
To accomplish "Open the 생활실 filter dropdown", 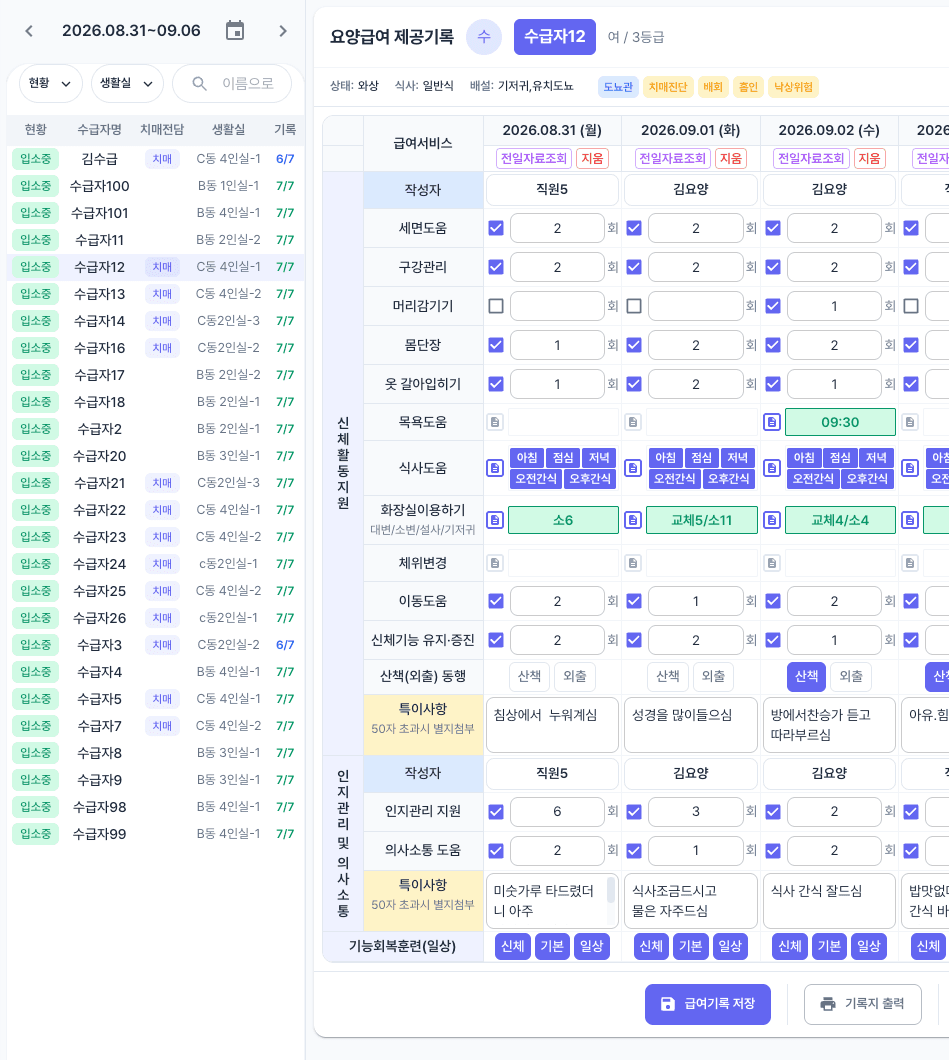I will 127,83.
